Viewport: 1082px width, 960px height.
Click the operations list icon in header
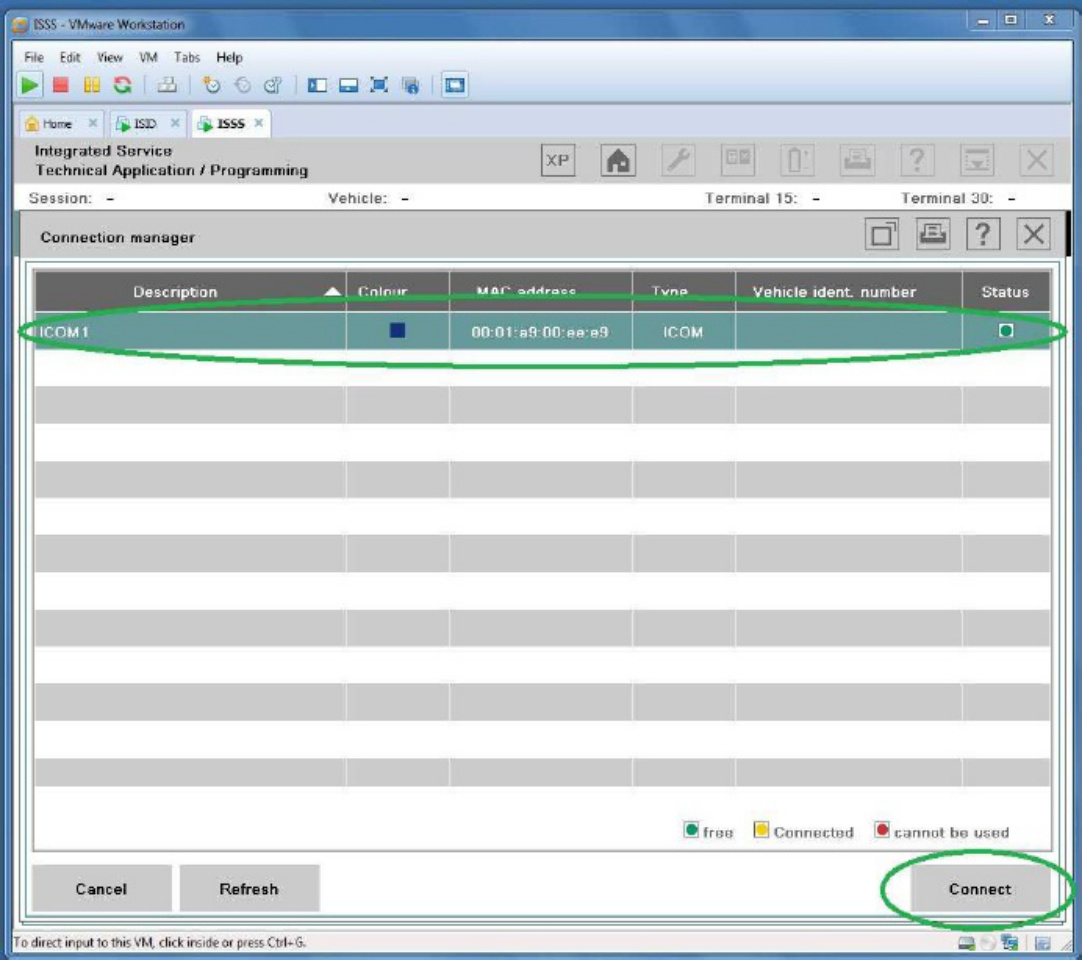pyautogui.click(x=738, y=160)
